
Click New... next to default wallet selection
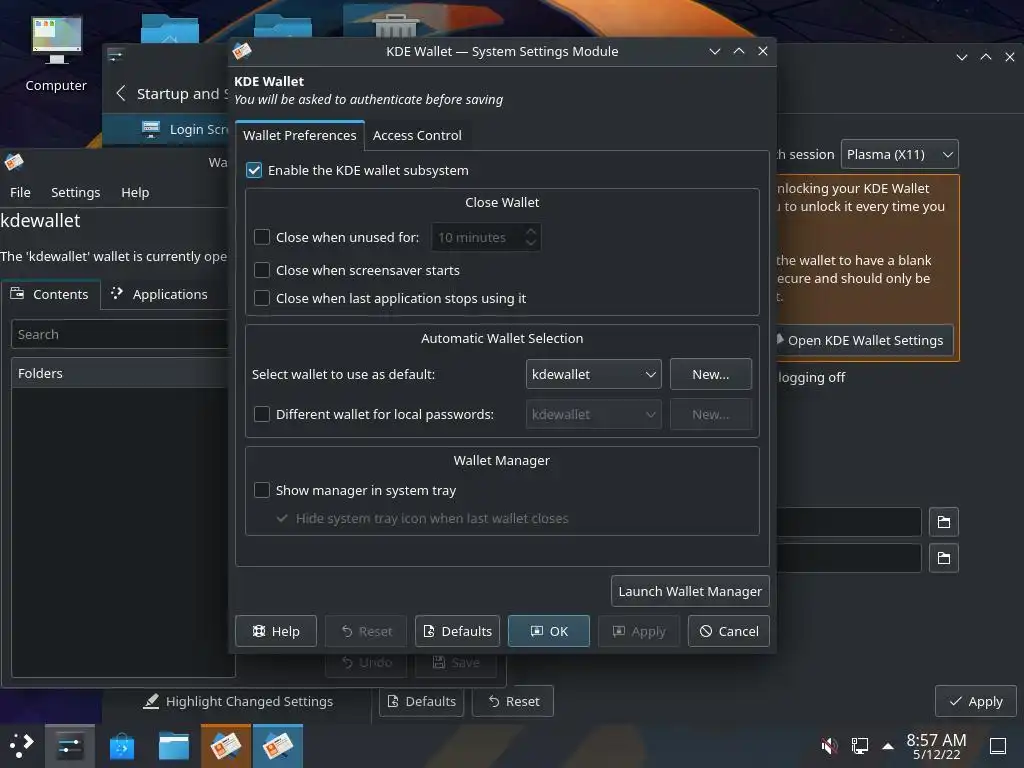tap(711, 374)
